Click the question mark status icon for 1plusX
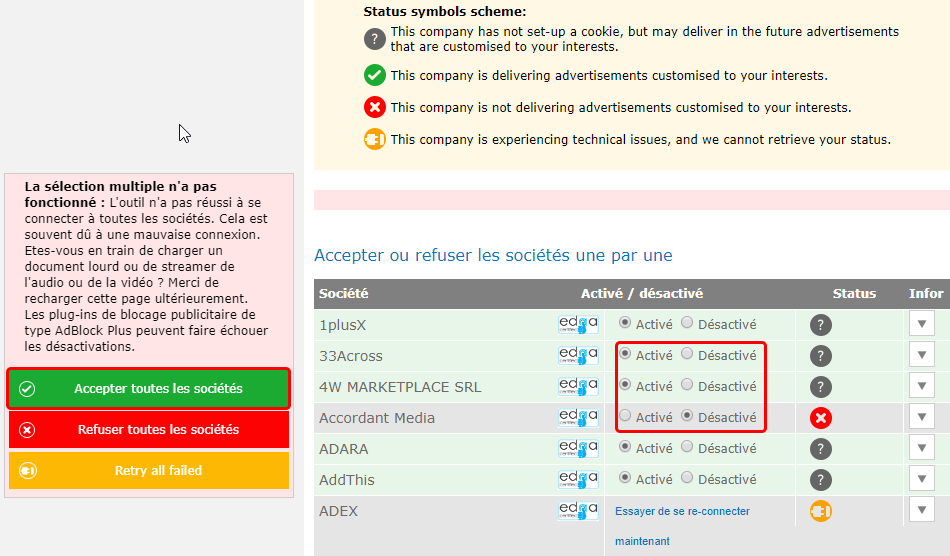The image size is (950, 556). pos(821,325)
